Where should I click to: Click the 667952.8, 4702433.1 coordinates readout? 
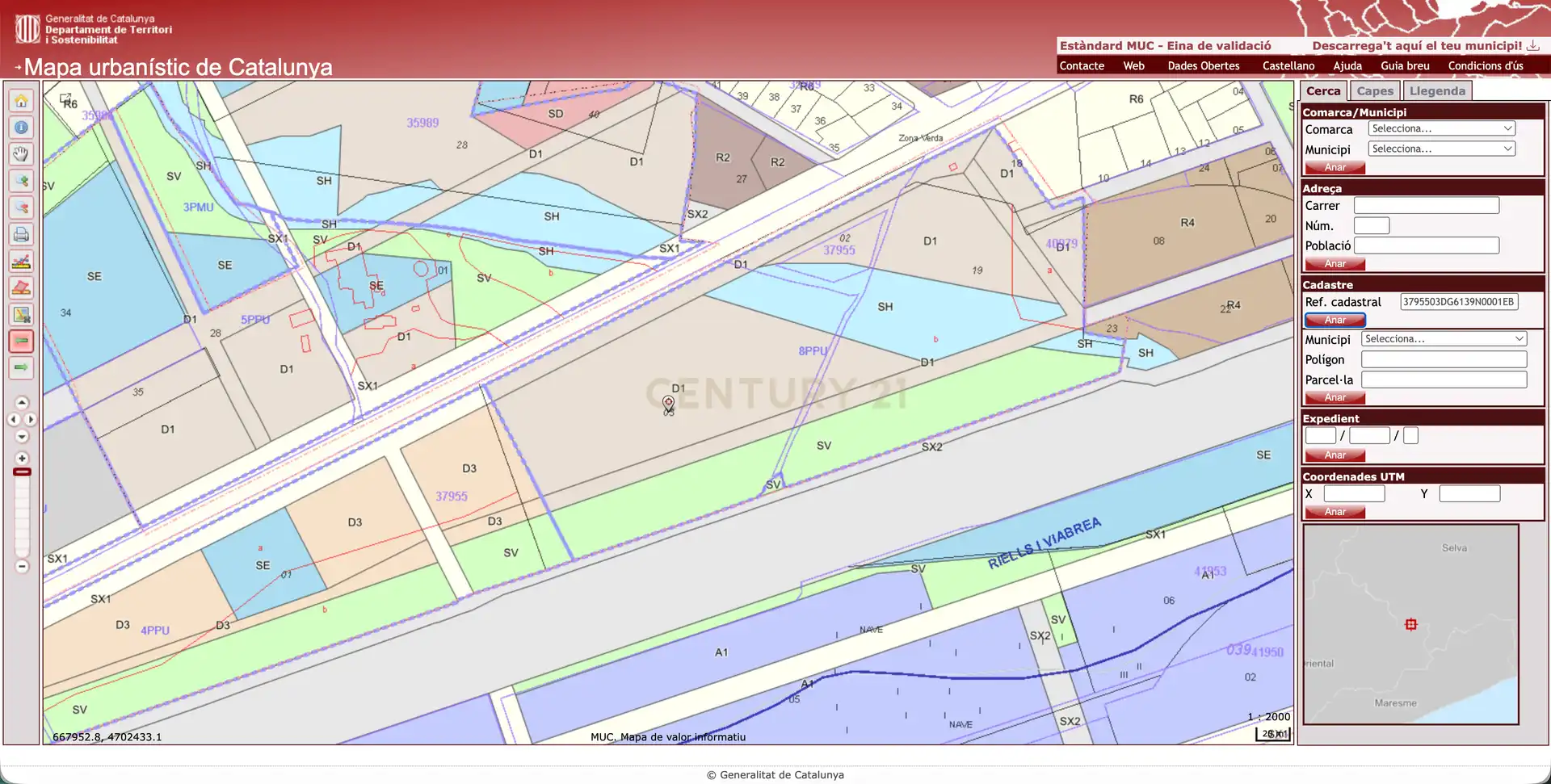(107, 737)
